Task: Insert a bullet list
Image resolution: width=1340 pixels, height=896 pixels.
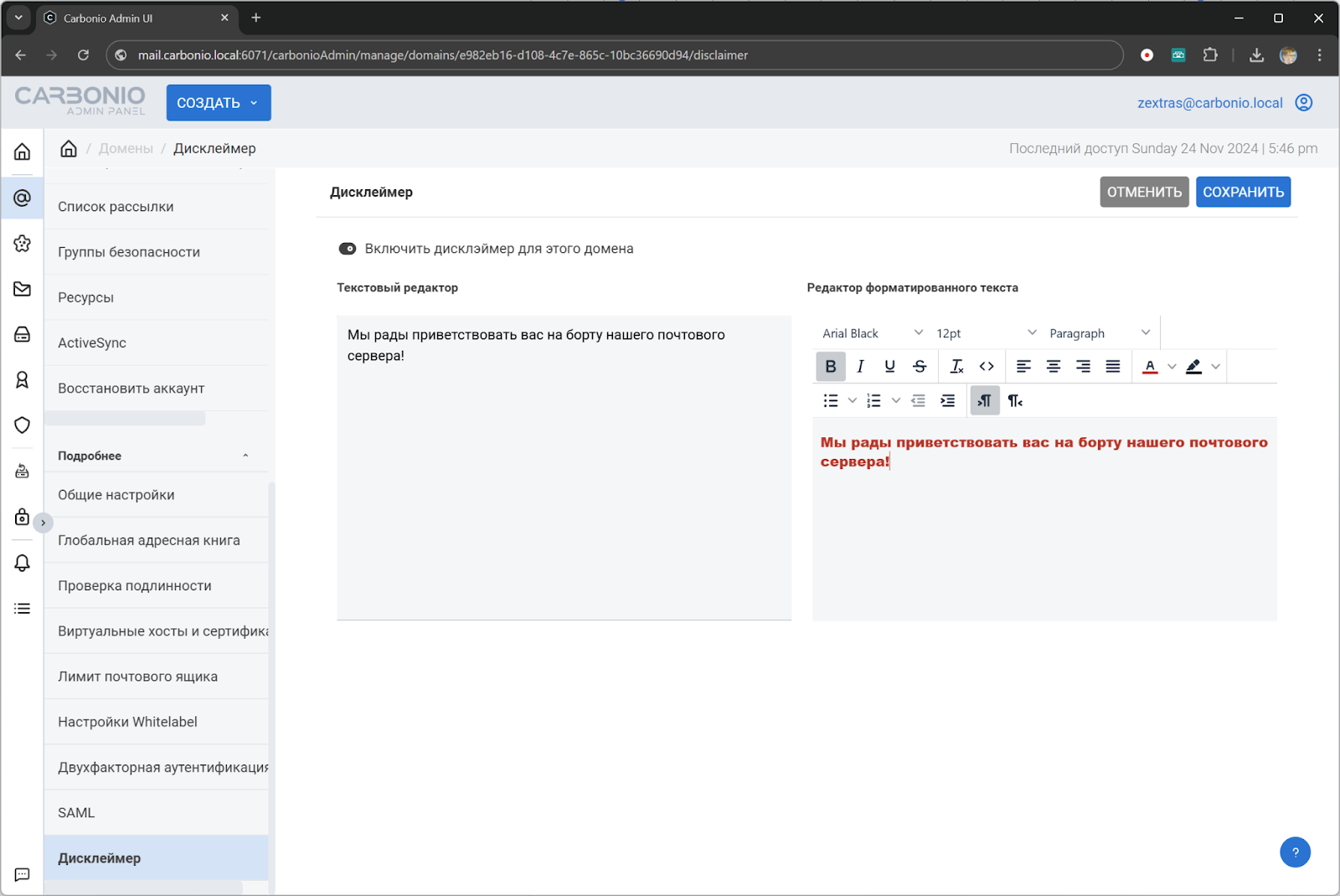Action: (831, 400)
